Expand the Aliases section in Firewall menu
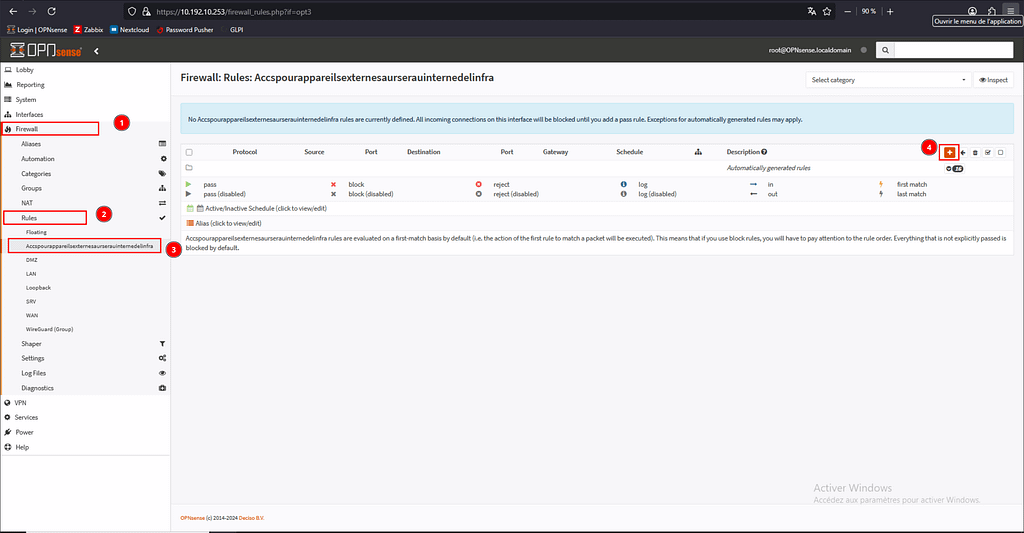 tap(31, 144)
